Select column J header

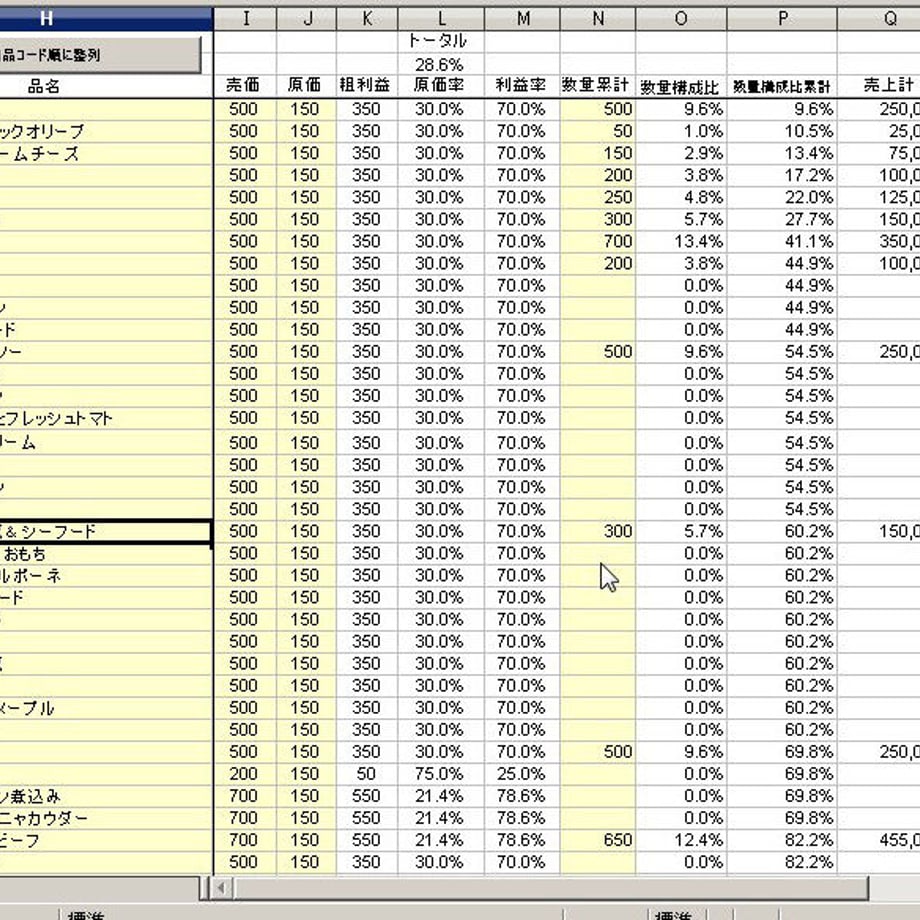(307, 19)
